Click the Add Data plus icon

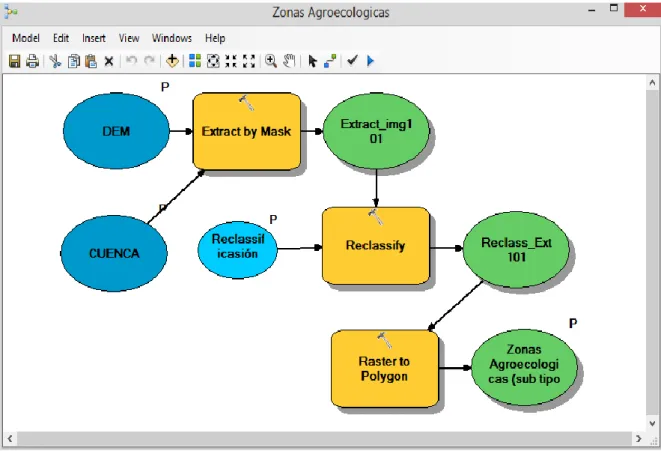[172, 61]
